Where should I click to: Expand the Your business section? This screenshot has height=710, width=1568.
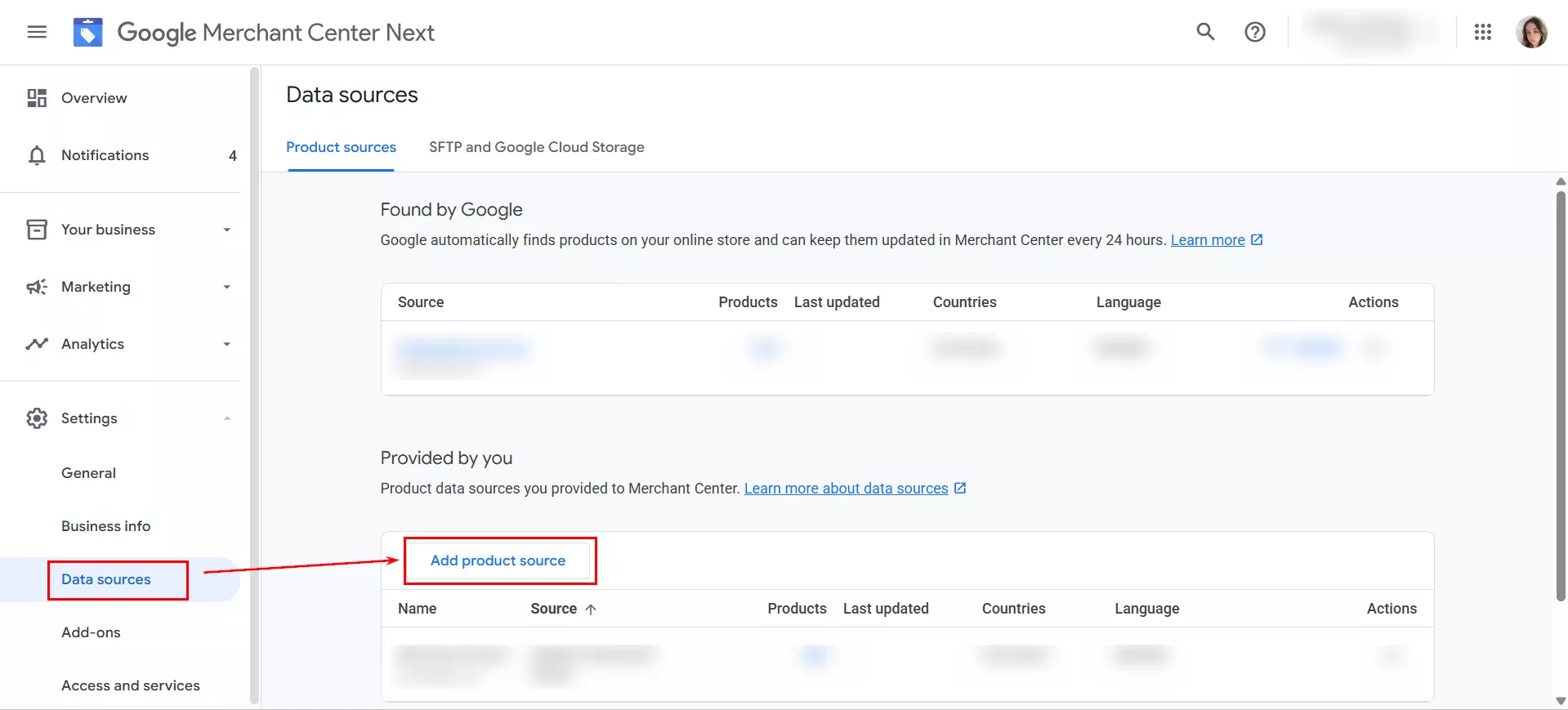pos(226,230)
